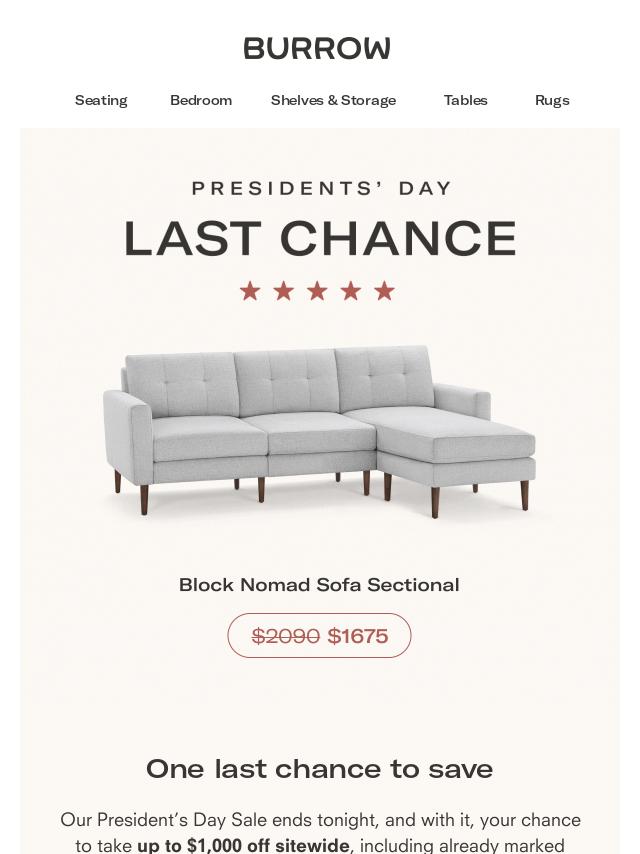
Task: Click the second red star icon
Action: point(284,291)
